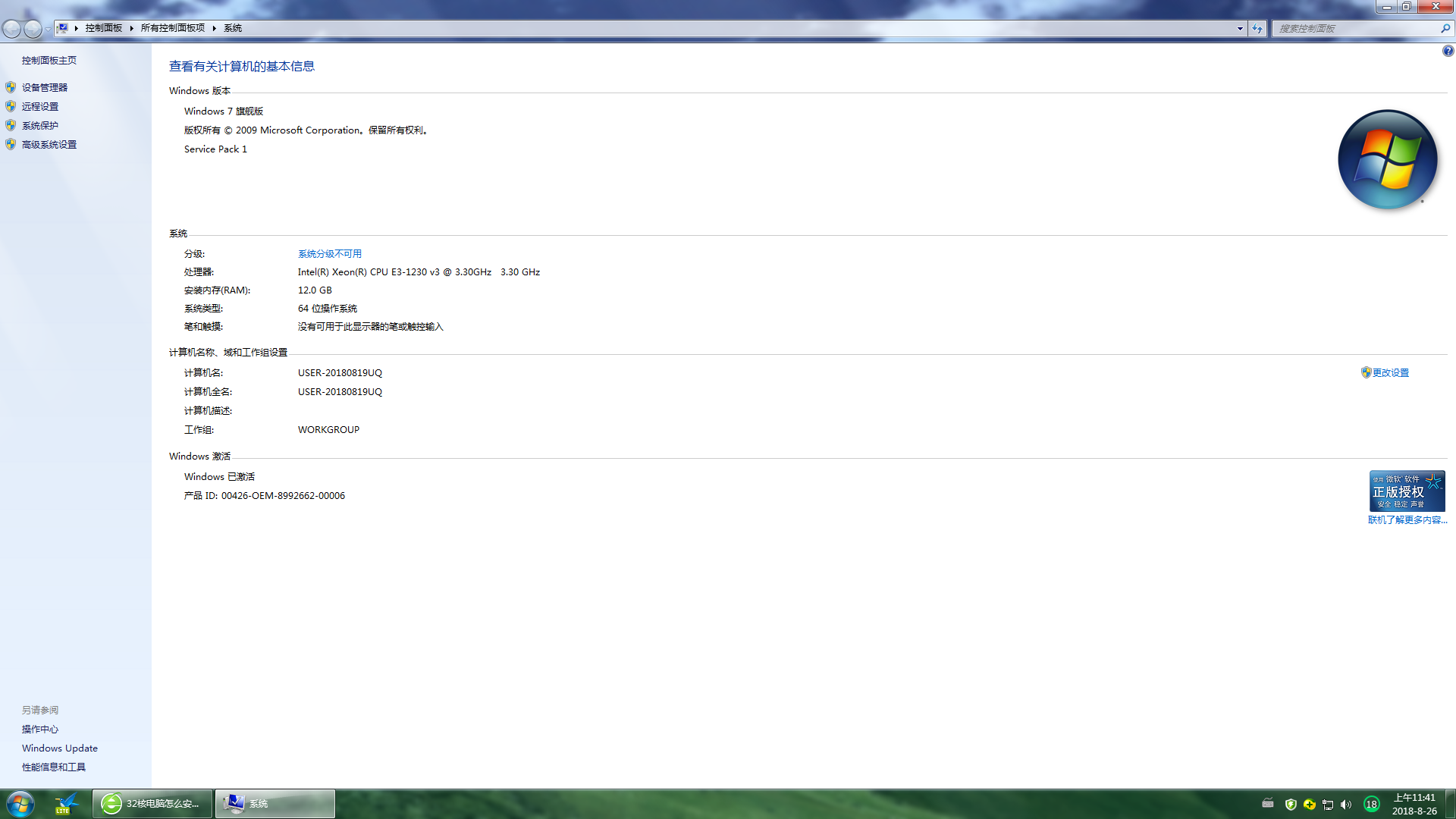The height and width of the screenshot is (819, 1456).
Task: Open the green shield security tray icon
Action: [x=1291, y=805]
